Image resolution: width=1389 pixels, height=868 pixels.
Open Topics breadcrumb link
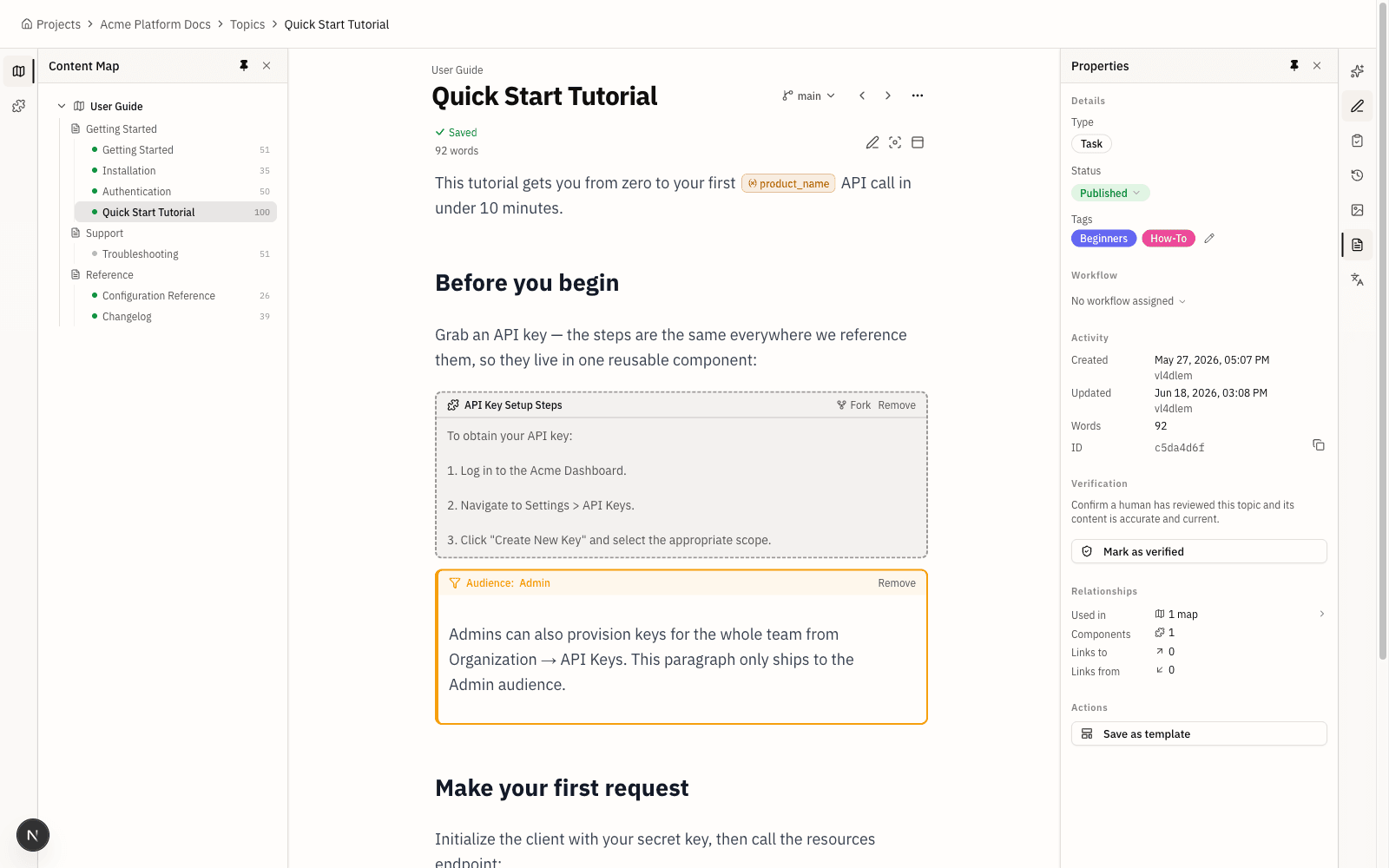247,24
